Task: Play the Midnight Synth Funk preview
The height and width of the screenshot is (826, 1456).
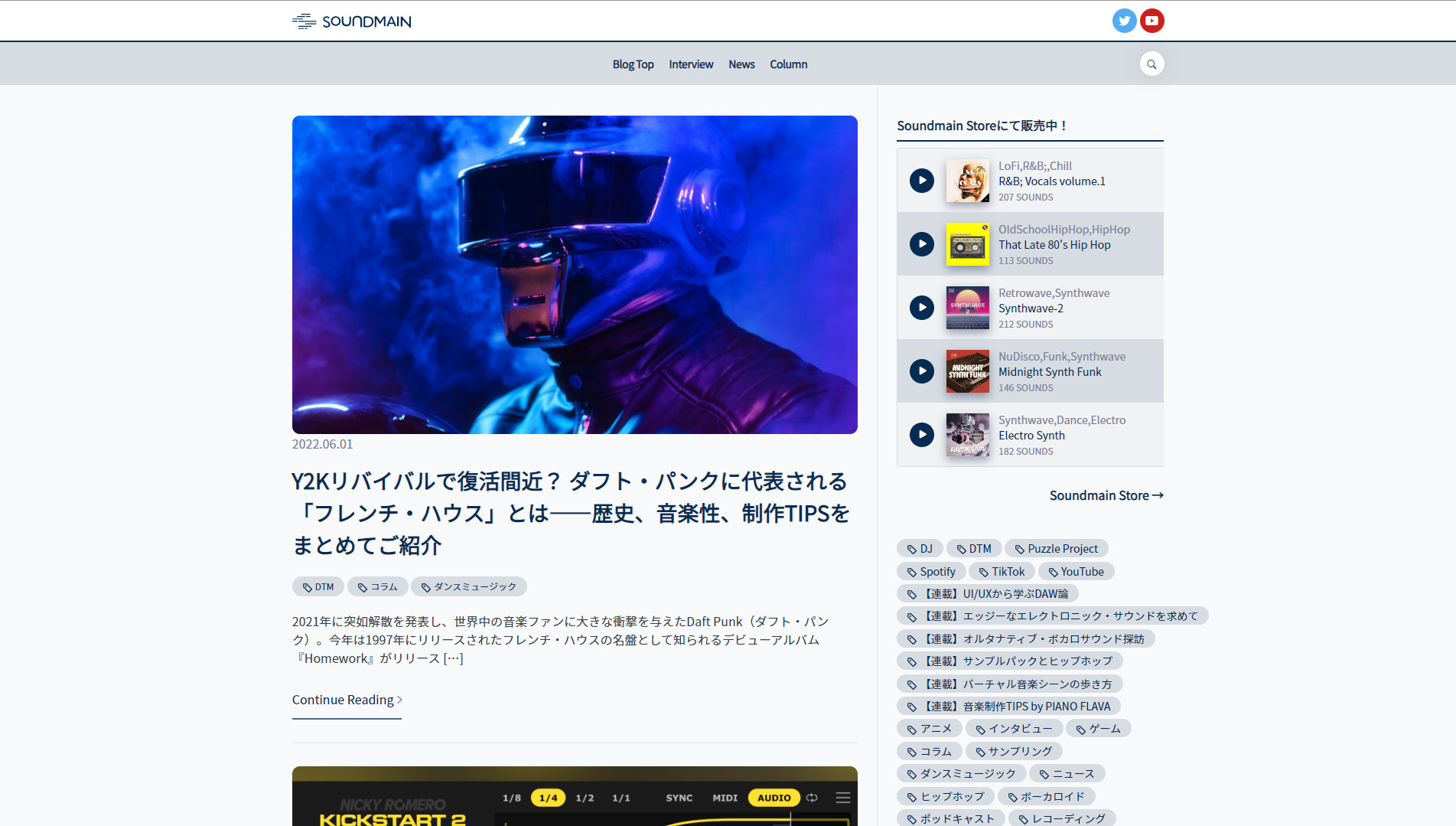Action: pyautogui.click(x=921, y=371)
